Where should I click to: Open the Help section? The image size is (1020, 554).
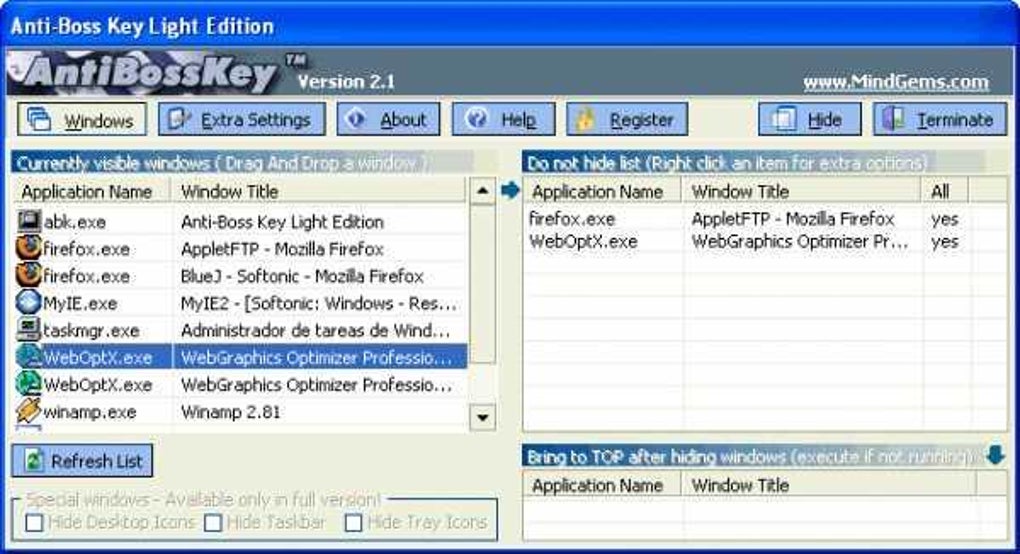coord(503,120)
